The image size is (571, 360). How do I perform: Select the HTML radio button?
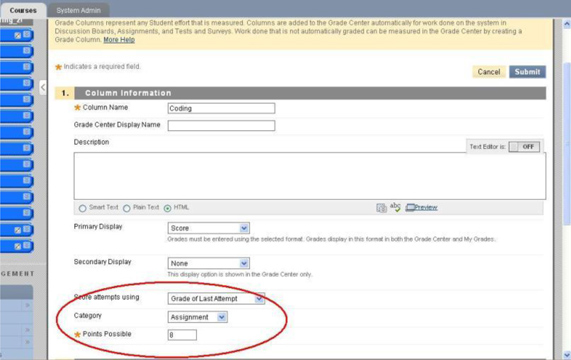click(x=168, y=208)
